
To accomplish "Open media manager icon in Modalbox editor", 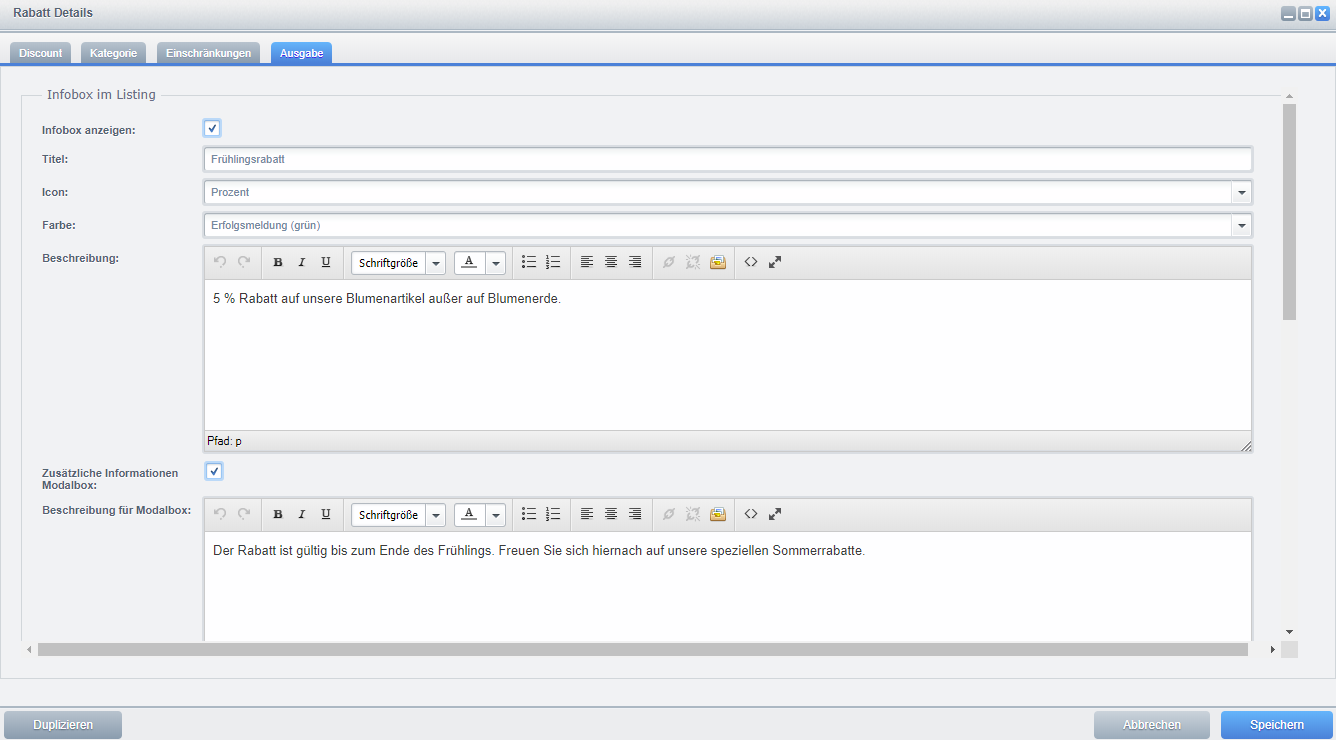I will [717, 514].
